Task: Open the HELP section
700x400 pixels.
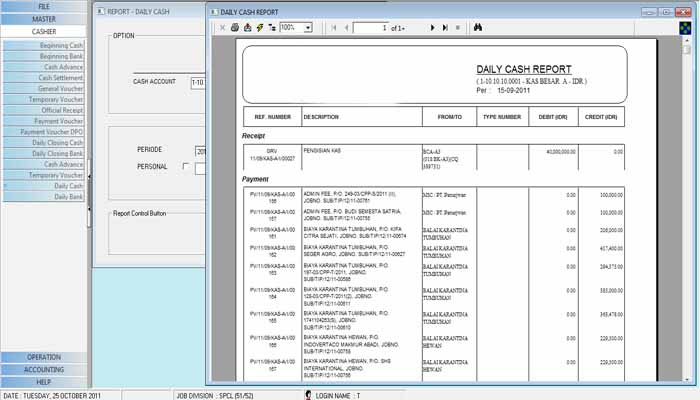Action: click(44, 382)
